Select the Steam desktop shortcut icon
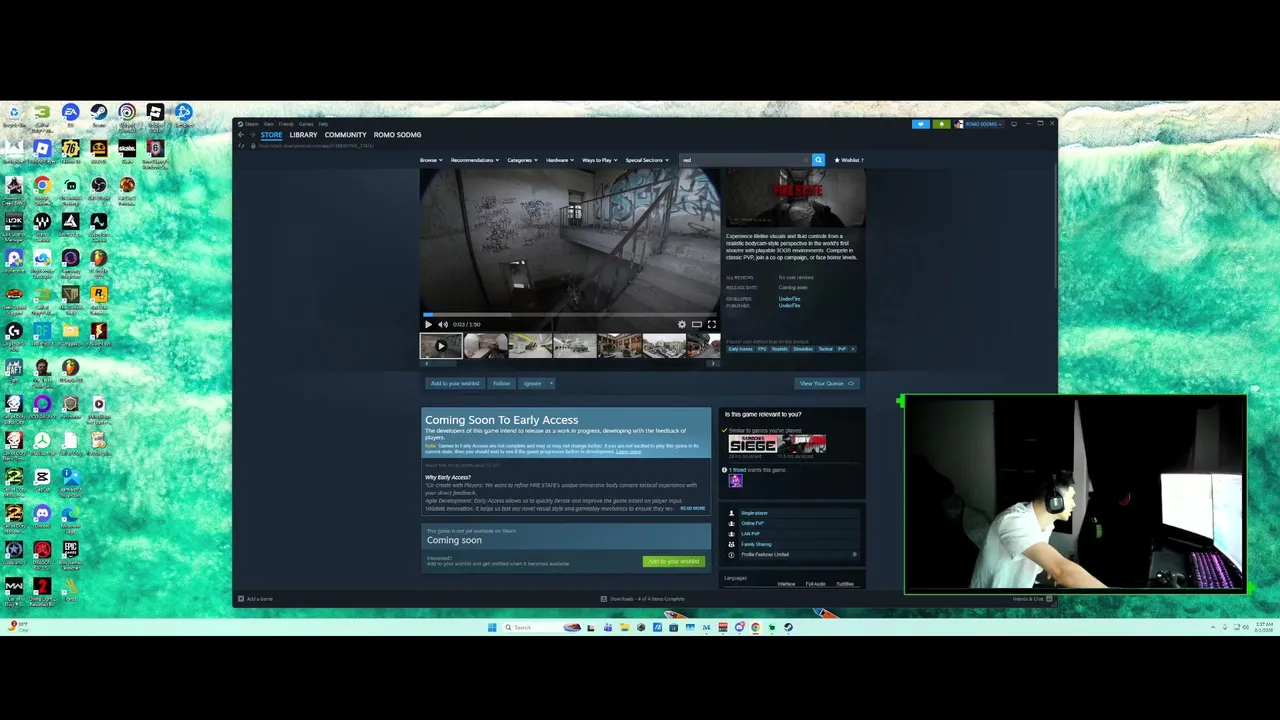This screenshot has width=1280, height=720. [x=98, y=116]
